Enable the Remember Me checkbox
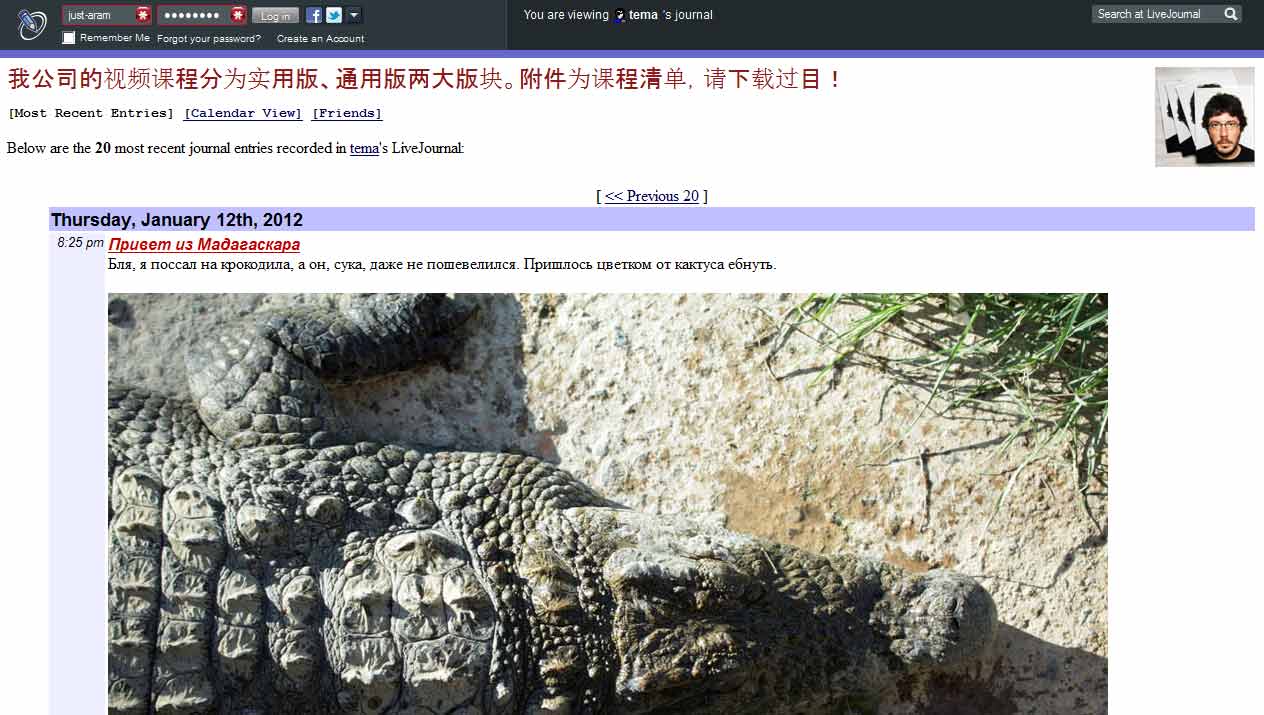1264x715 pixels. 69,38
